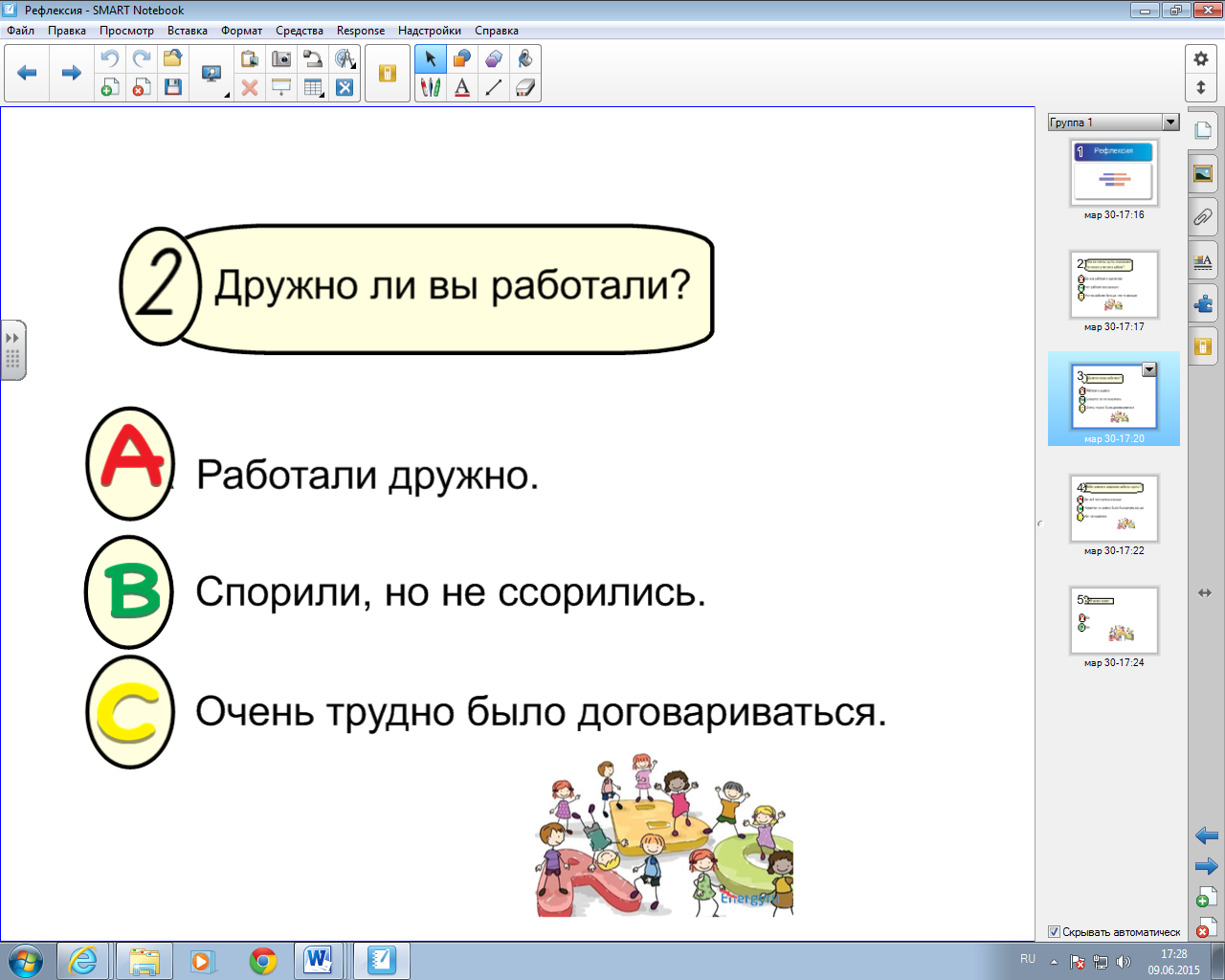Open the Вставка menu

[188, 31]
